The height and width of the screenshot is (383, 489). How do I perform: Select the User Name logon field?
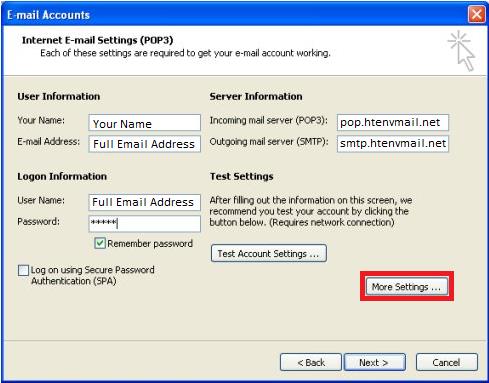145,202
